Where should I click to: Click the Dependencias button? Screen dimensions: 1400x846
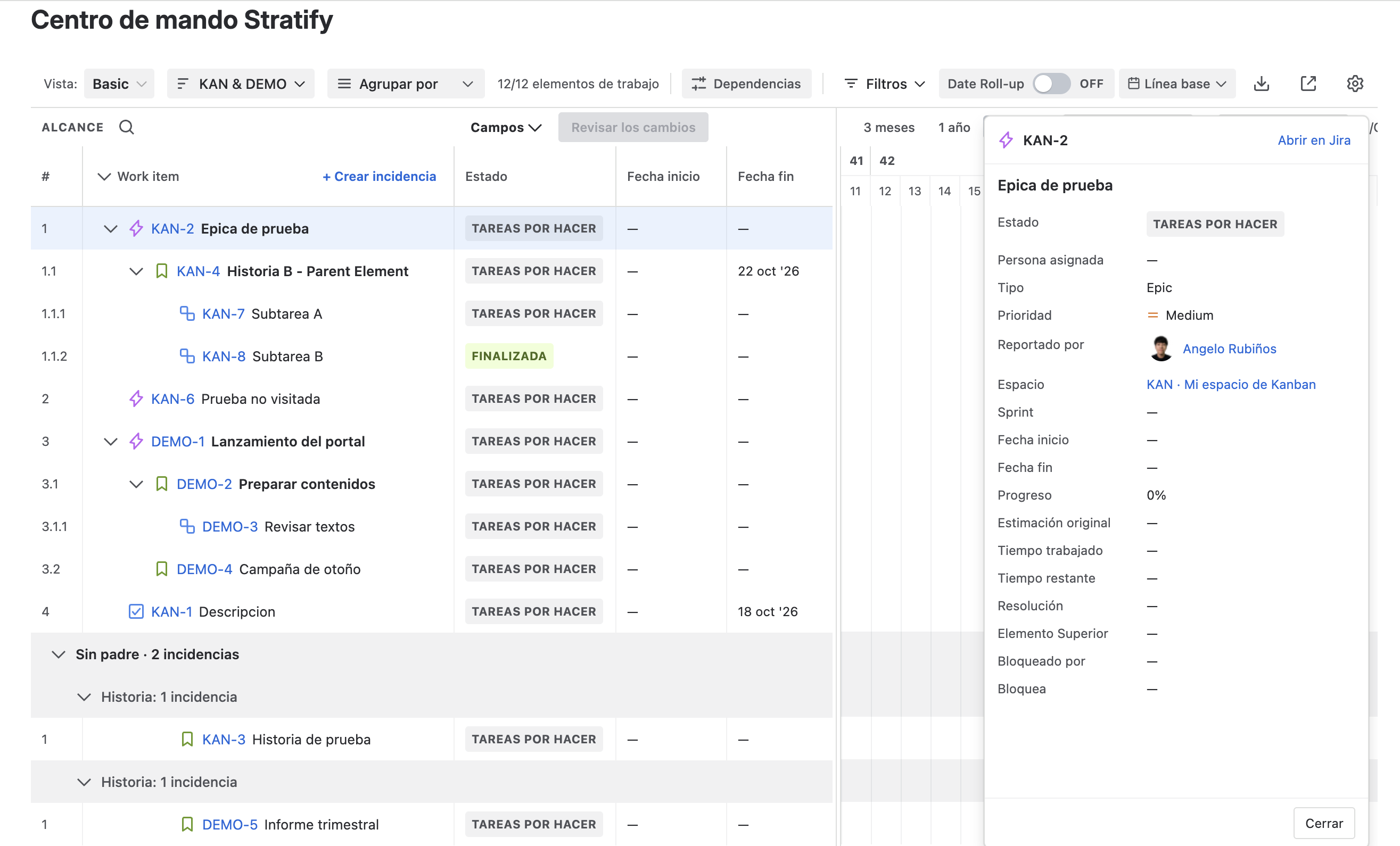click(x=747, y=84)
